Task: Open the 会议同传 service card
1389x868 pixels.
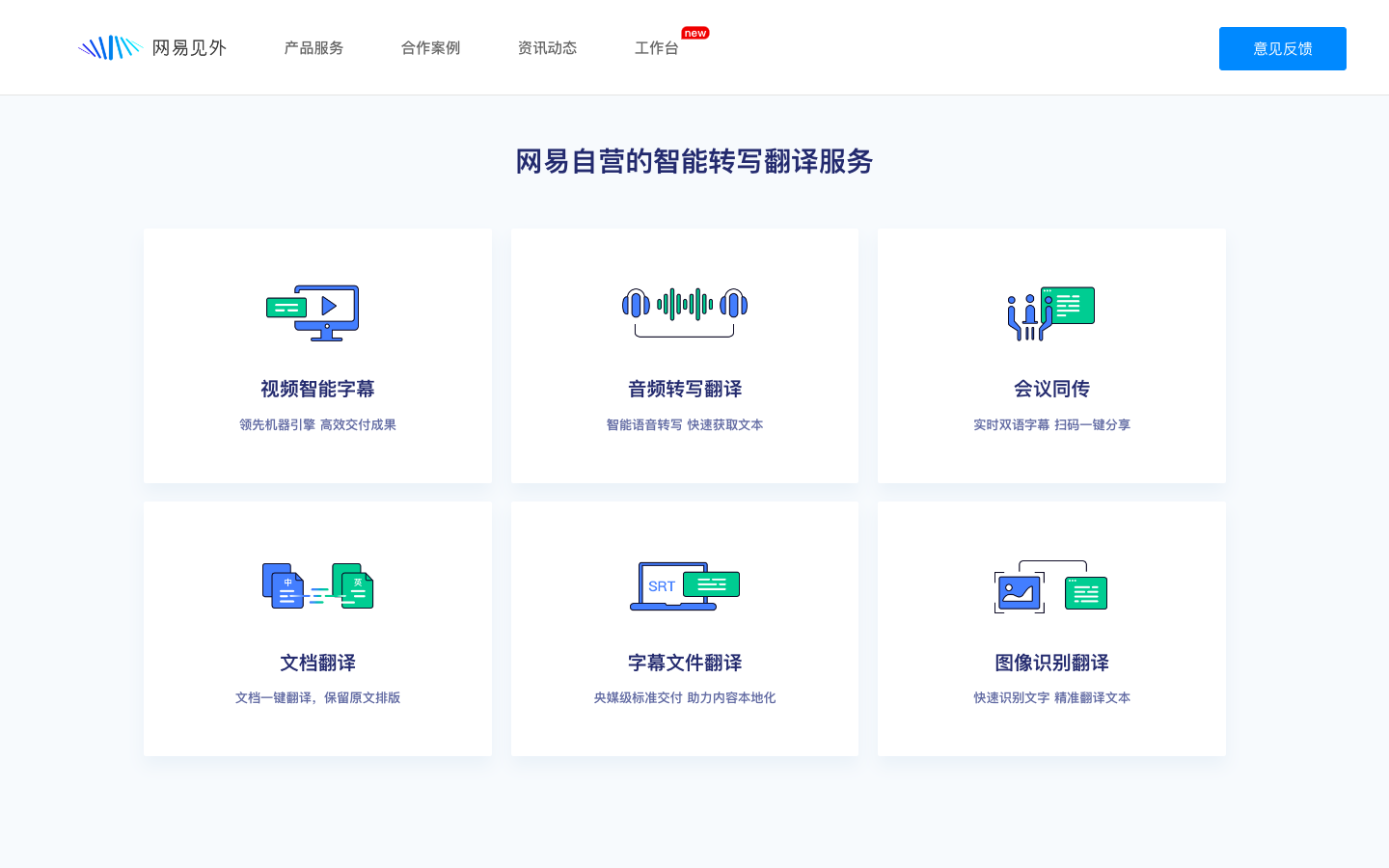Action: click(x=1051, y=355)
